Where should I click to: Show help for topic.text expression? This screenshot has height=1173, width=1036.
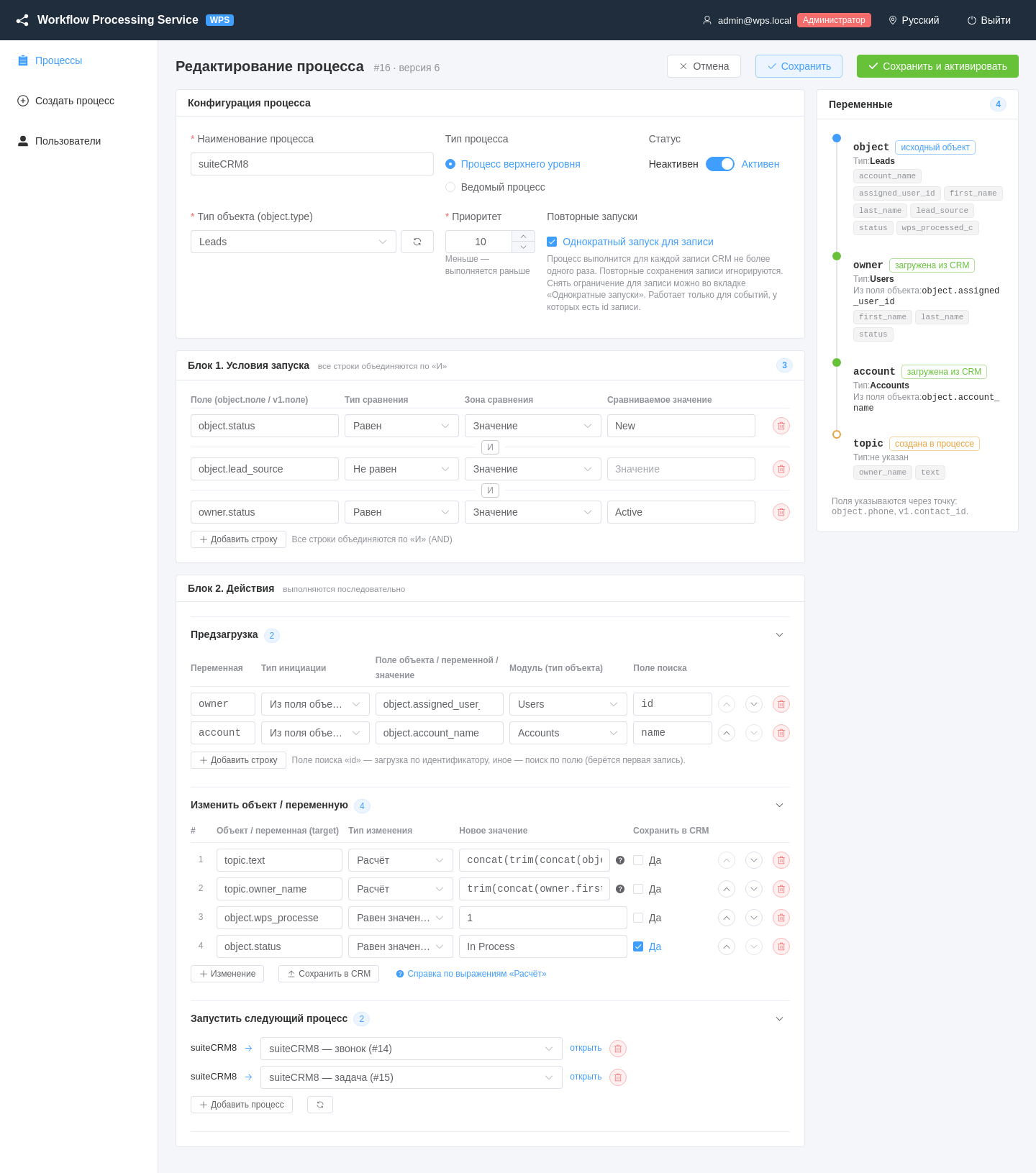tap(620, 860)
